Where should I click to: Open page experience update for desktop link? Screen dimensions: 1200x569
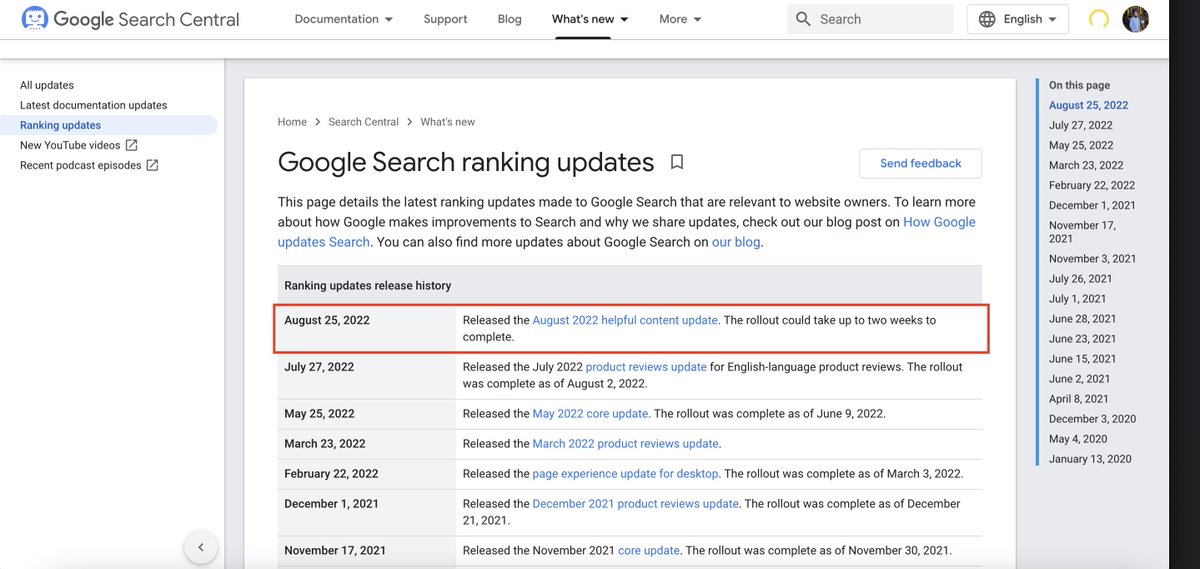pos(625,473)
